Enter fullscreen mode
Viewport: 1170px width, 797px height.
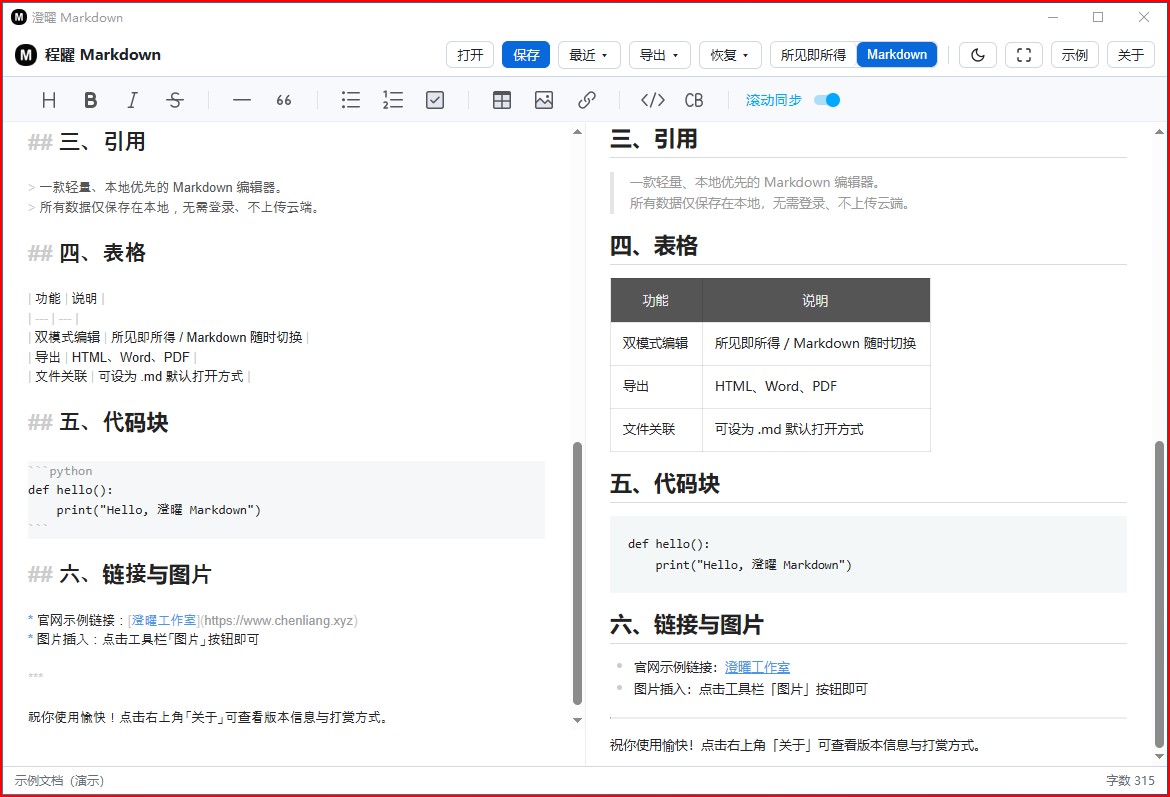(x=1024, y=54)
